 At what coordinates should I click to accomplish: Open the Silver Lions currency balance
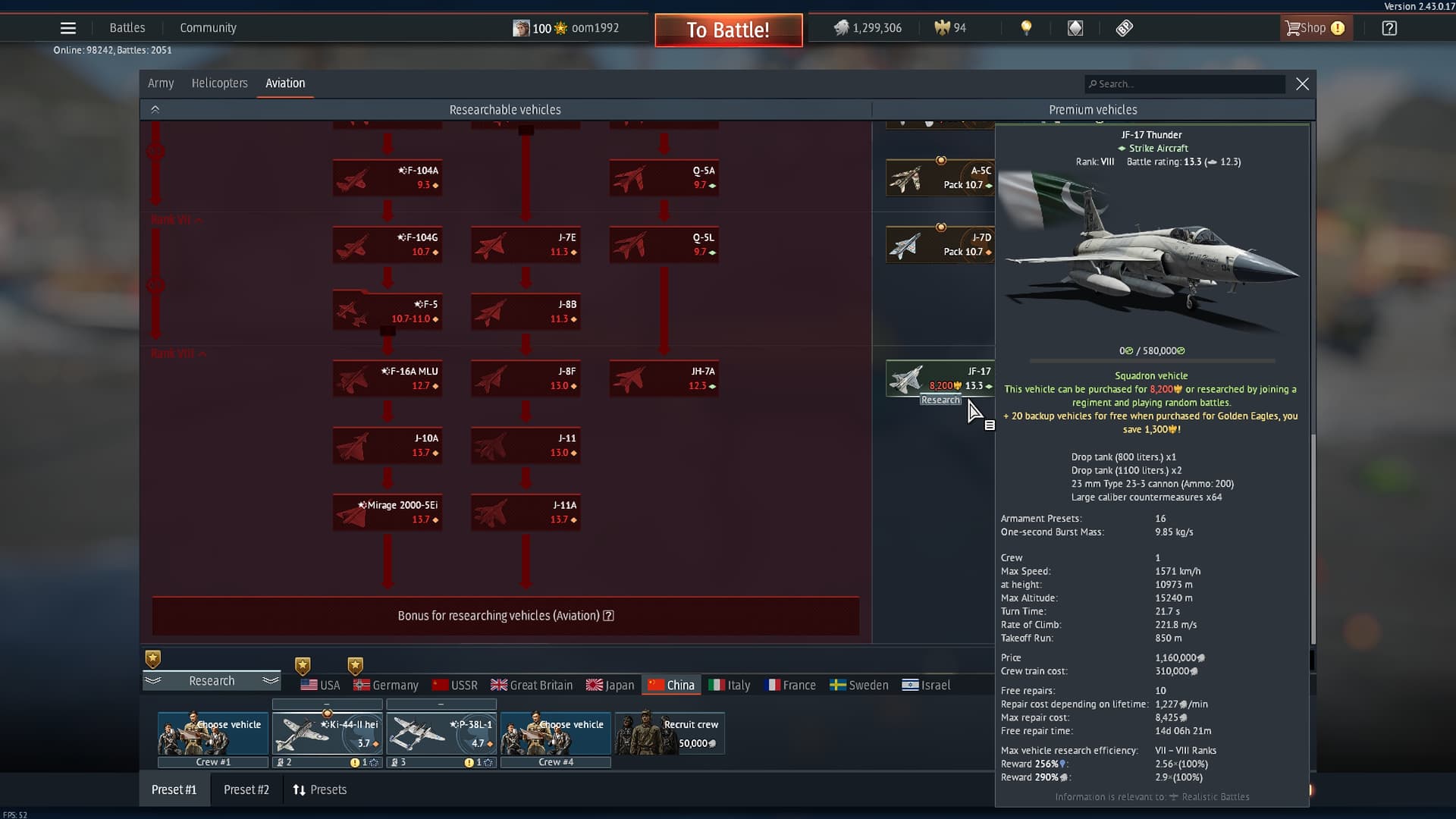[x=867, y=27]
